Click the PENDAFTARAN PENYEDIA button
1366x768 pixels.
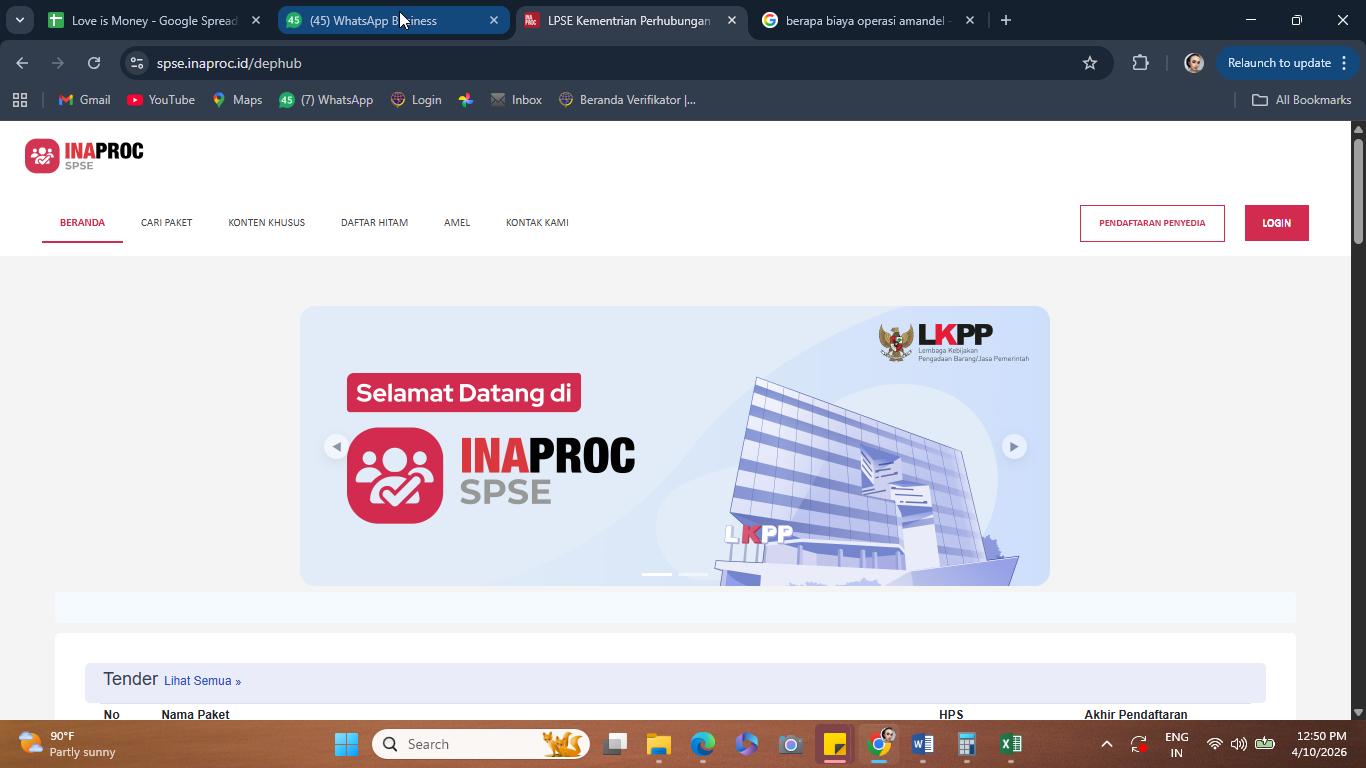[1152, 223]
